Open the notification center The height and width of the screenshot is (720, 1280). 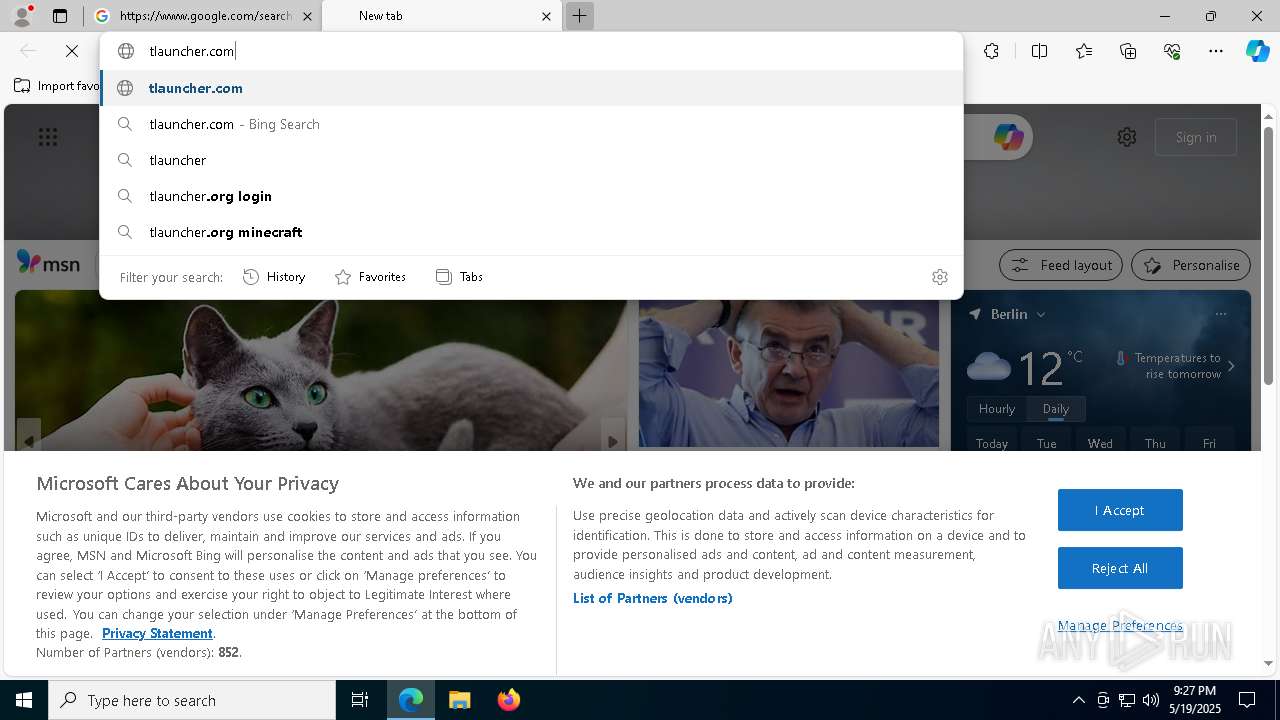click(x=1247, y=700)
